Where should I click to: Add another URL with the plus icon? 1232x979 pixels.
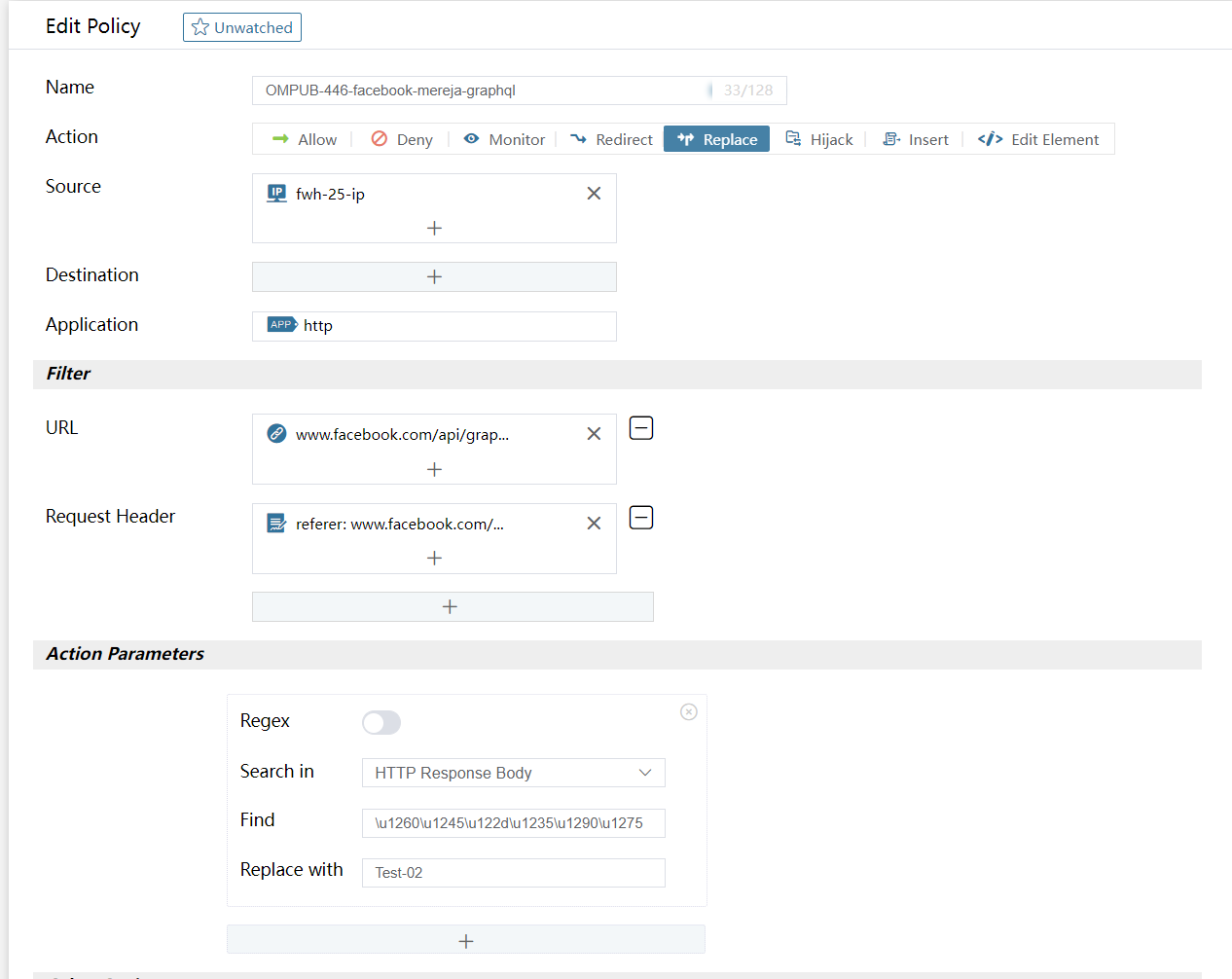pos(434,469)
